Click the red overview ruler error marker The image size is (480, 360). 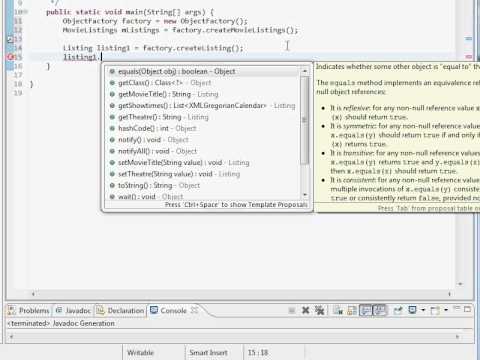point(469,56)
